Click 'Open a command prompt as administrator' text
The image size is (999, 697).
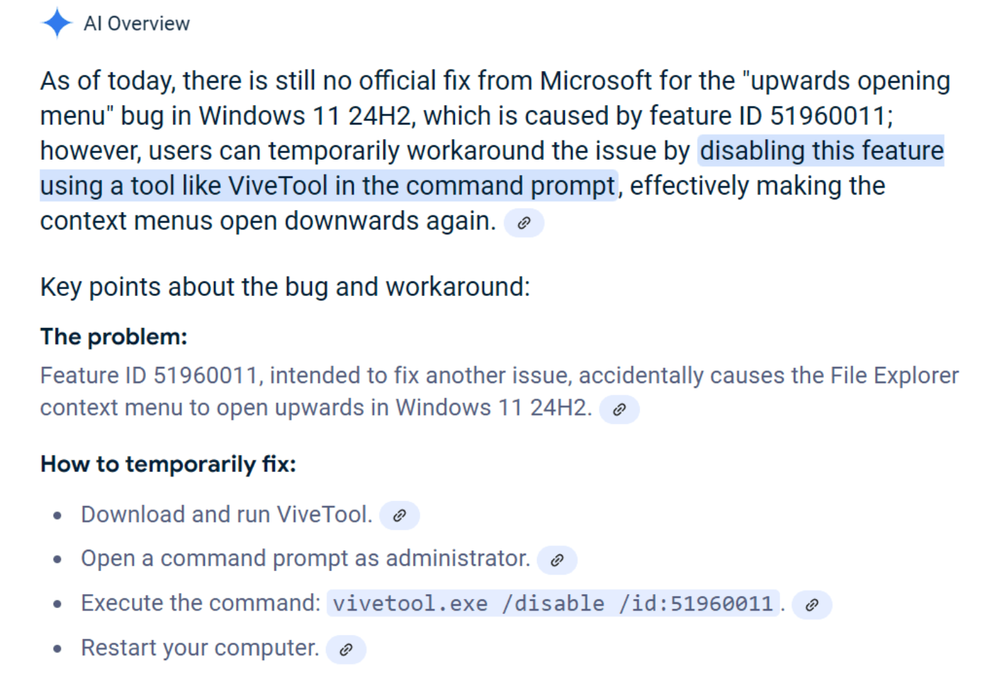[x=305, y=559]
